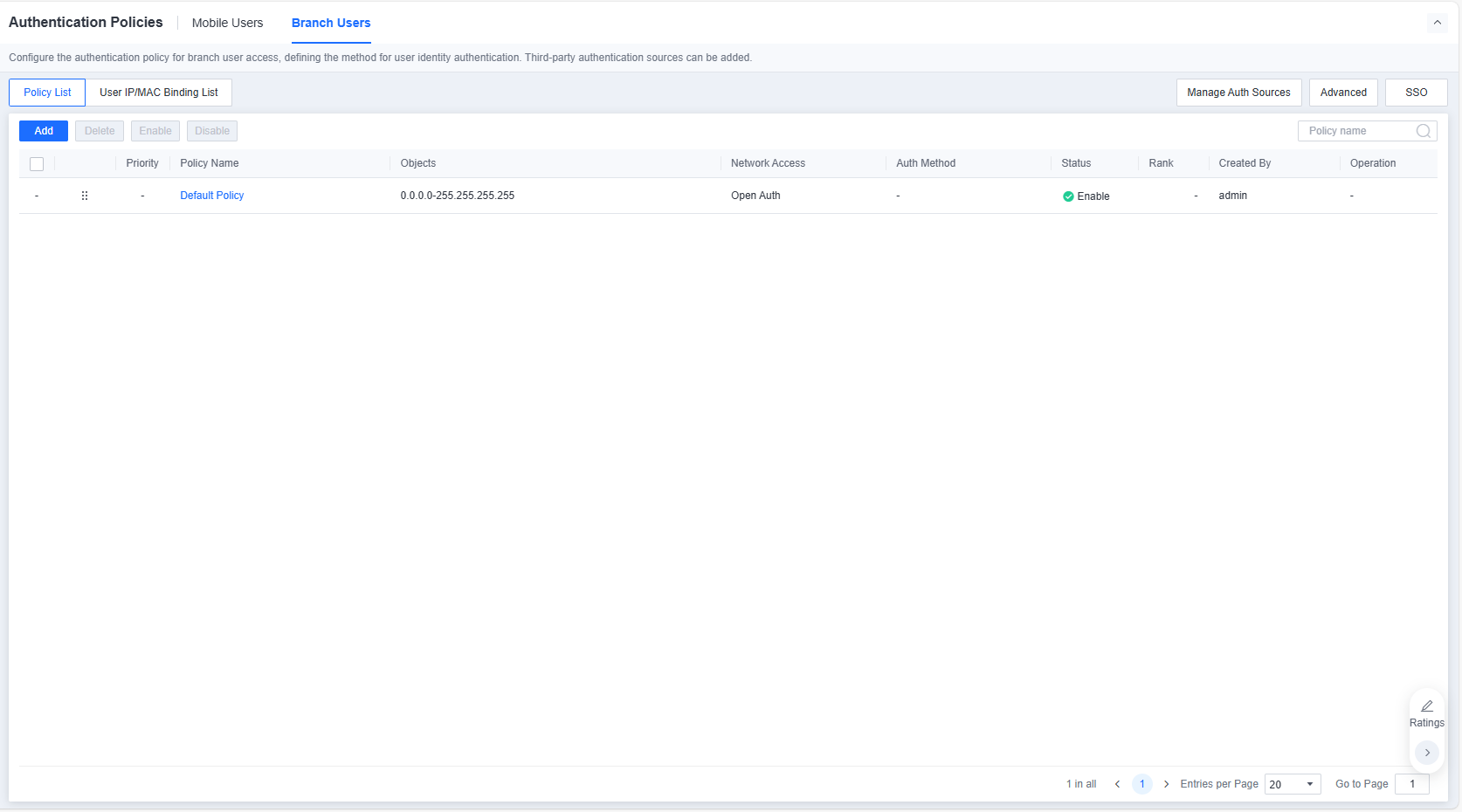Open Manage Auth Sources

click(1238, 93)
